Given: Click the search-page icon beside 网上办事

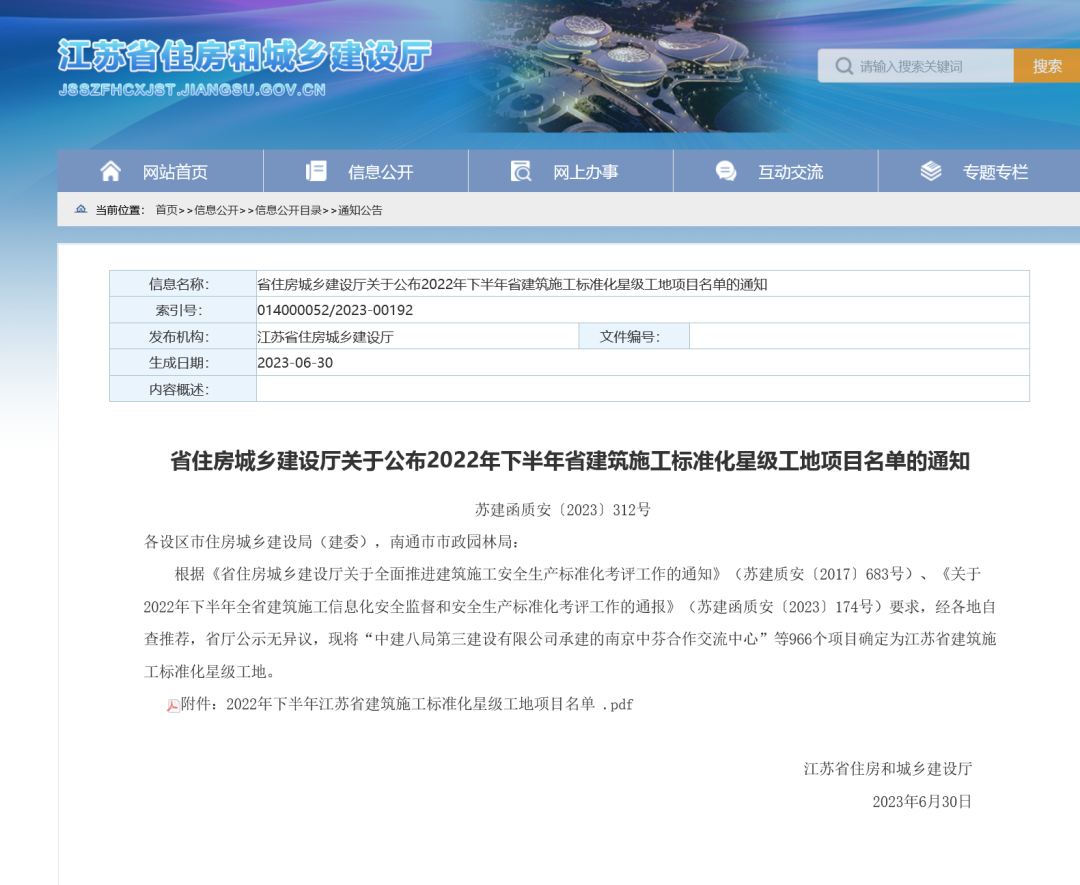Looking at the screenshot, I should [x=521, y=171].
